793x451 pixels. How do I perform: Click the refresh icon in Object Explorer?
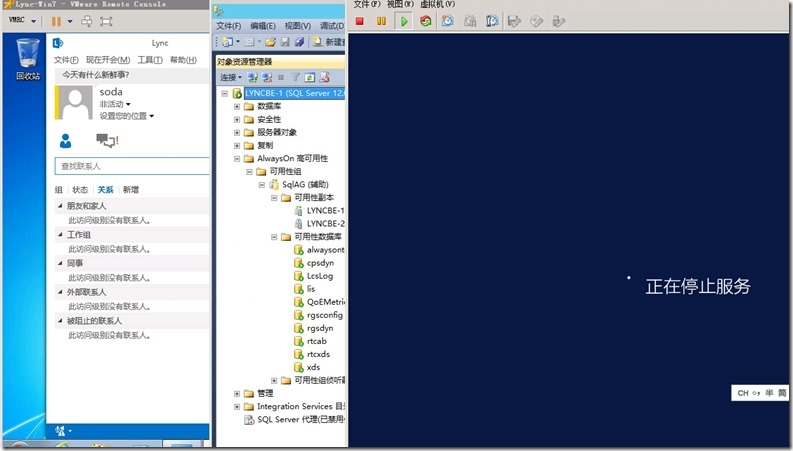coord(310,77)
